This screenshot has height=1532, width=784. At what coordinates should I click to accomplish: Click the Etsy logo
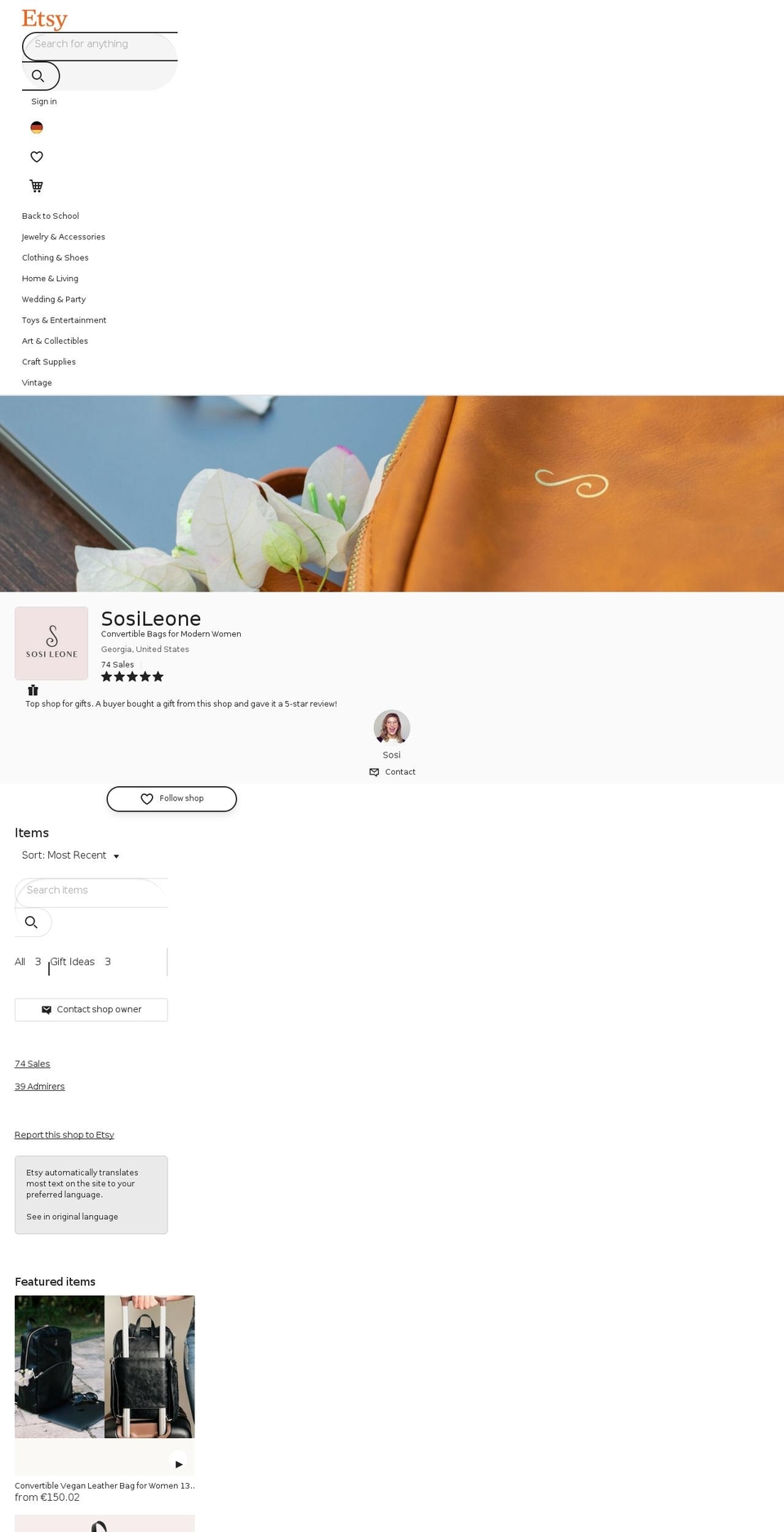point(44,18)
